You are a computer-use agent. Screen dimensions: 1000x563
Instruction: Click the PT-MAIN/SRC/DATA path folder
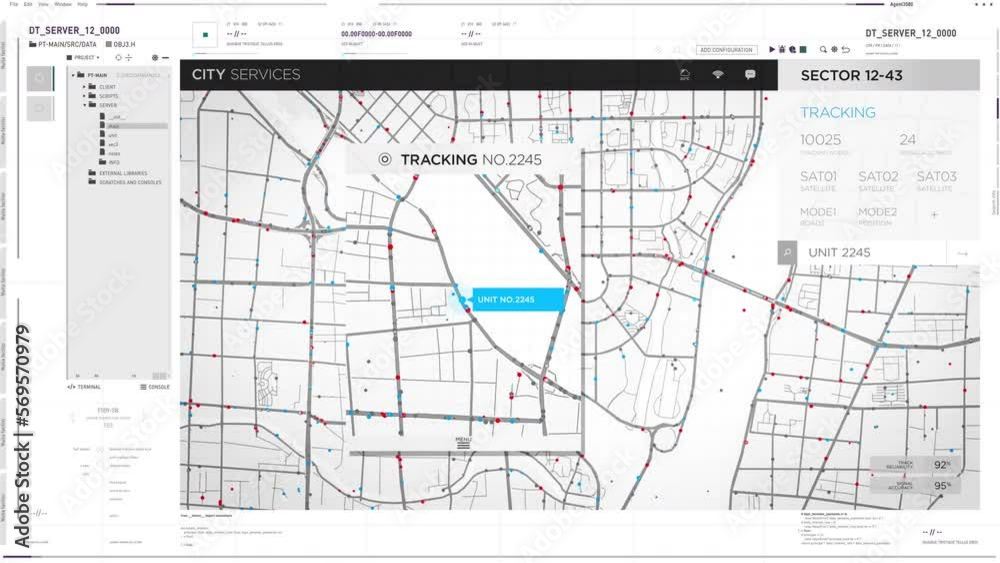[62, 45]
